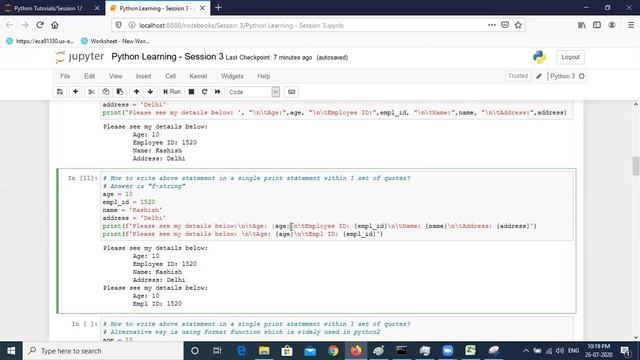Move selected cell up arrow
This screenshot has width=640, height=360.
[x=136, y=92]
